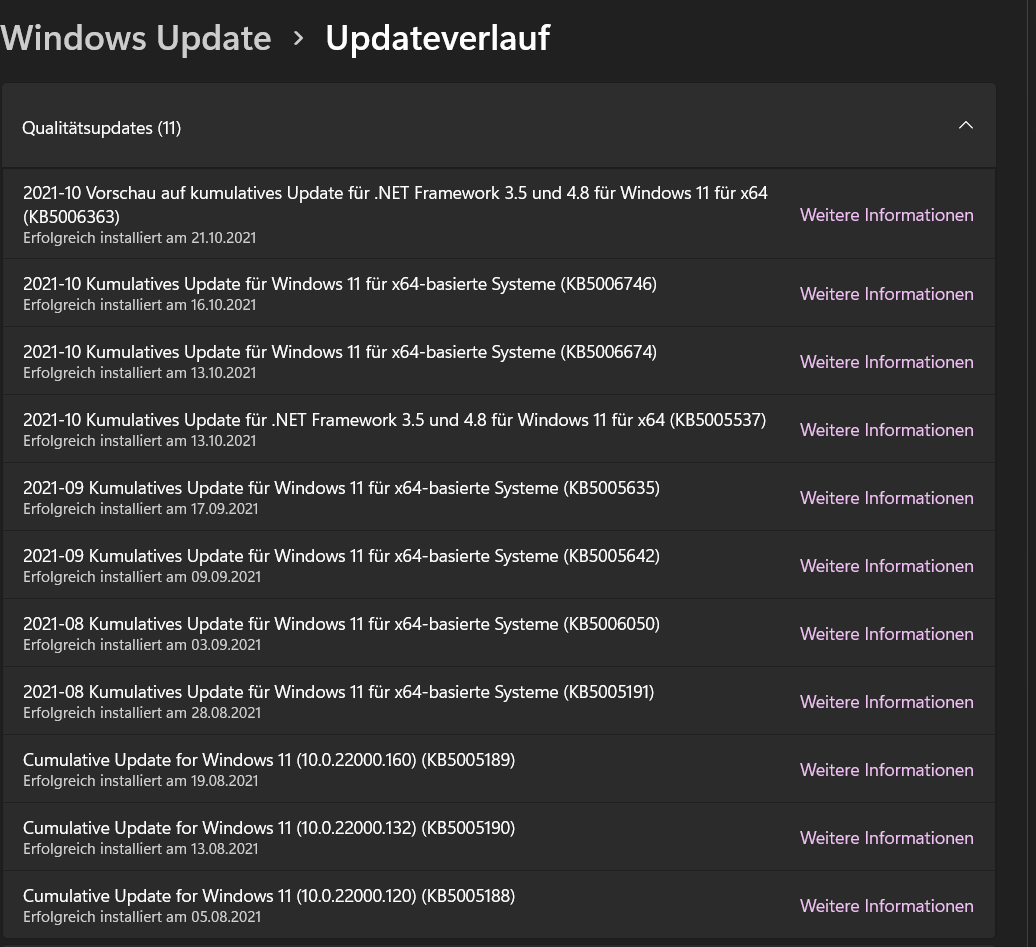The height and width of the screenshot is (947, 1036).
Task: Open Weitere Informationen for KB5005537
Action: click(886, 429)
